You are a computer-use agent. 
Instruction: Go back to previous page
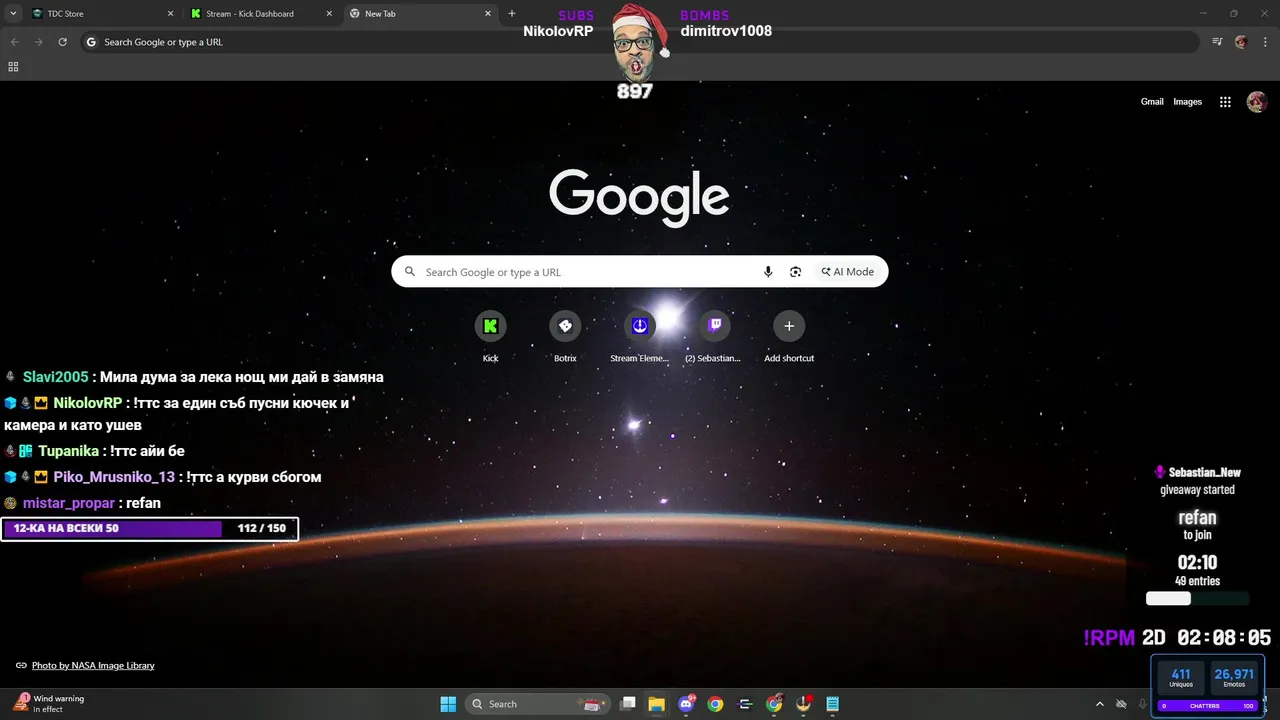click(x=14, y=42)
